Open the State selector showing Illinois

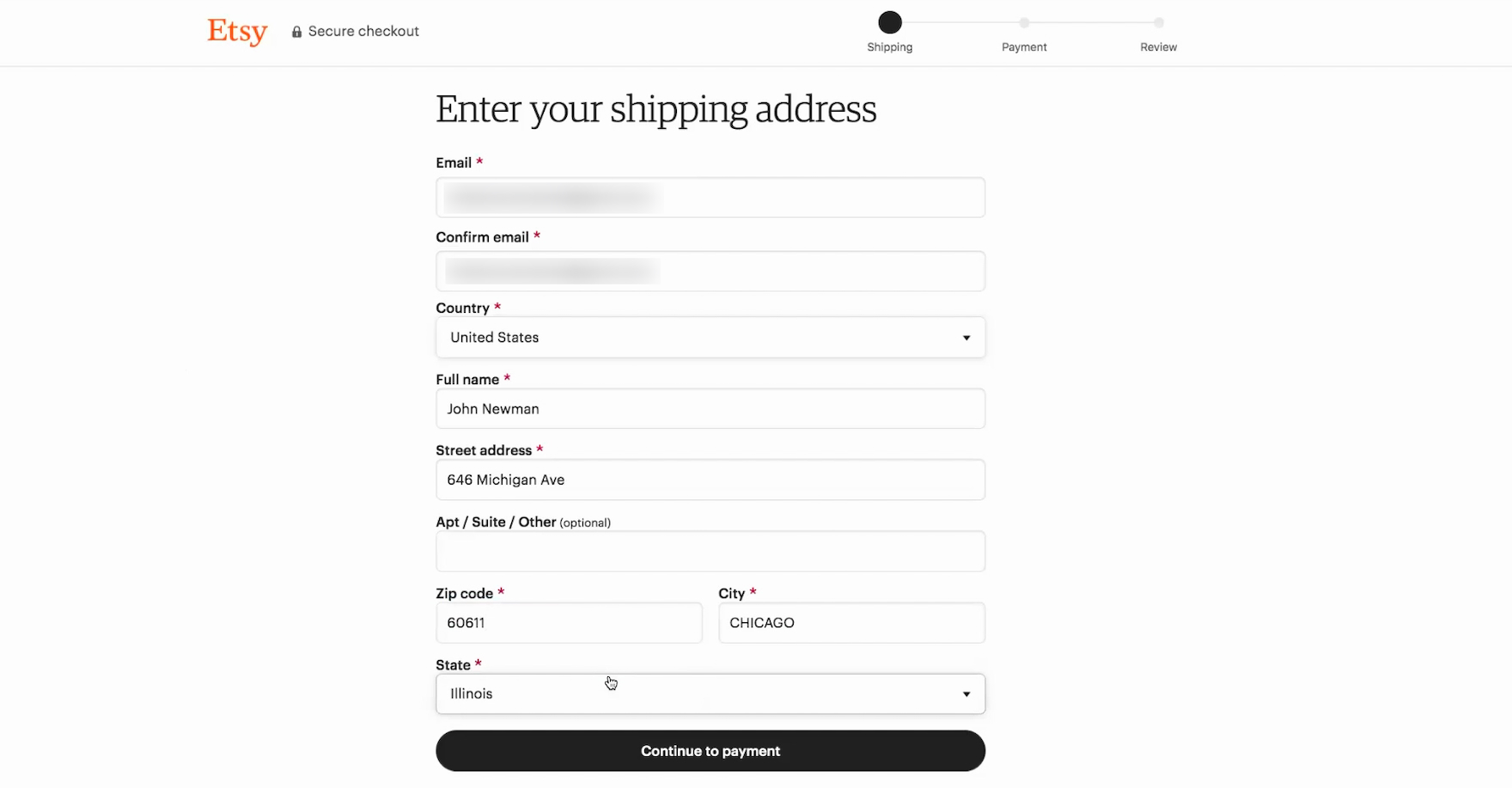[710, 693]
